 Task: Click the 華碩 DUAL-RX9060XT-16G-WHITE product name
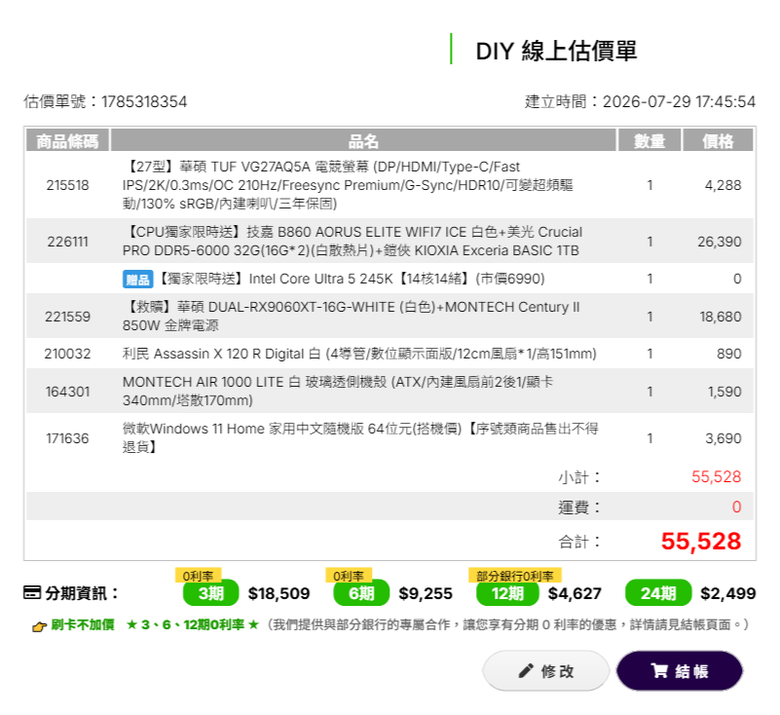pyautogui.click(x=351, y=316)
